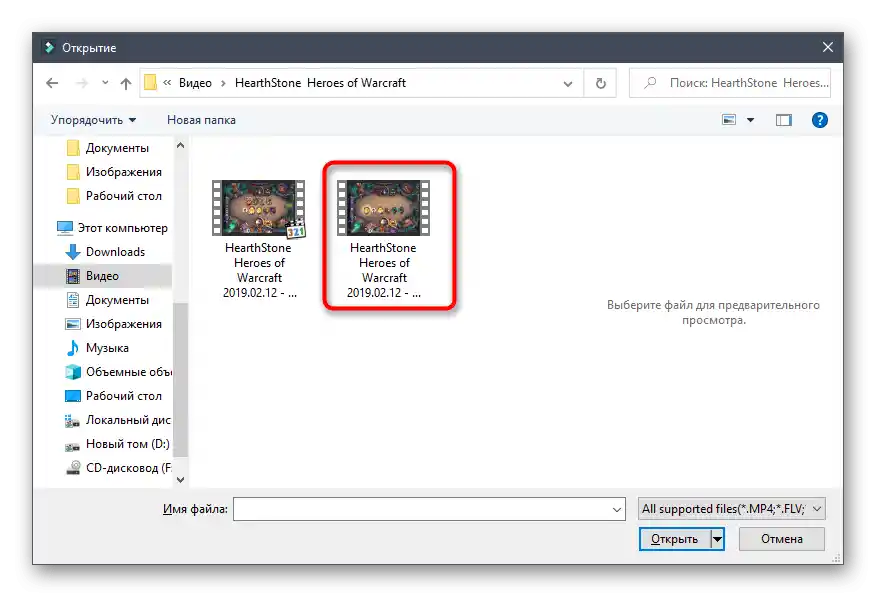
Task: Open Объемные объекты in sidebar
Action: pyautogui.click(x=118, y=372)
